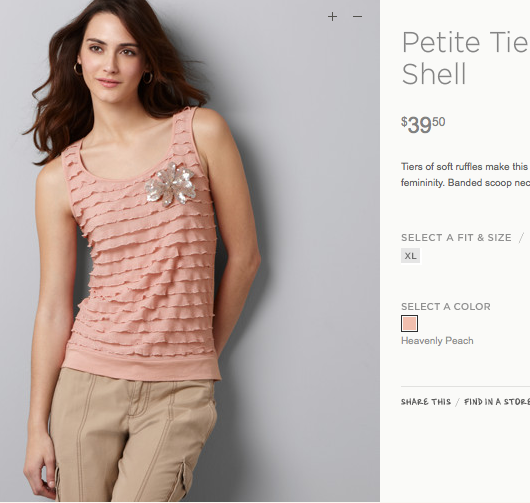The height and width of the screenshot is (503, 530).
Task: Select the XL size option
Action: click(x=410, y=256)
